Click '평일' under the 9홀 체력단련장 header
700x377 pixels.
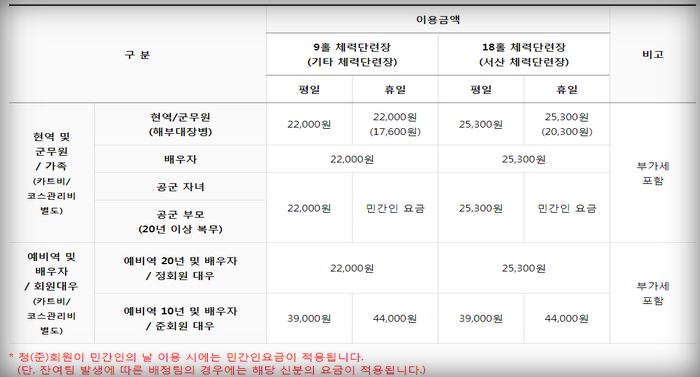click(309, 89)
